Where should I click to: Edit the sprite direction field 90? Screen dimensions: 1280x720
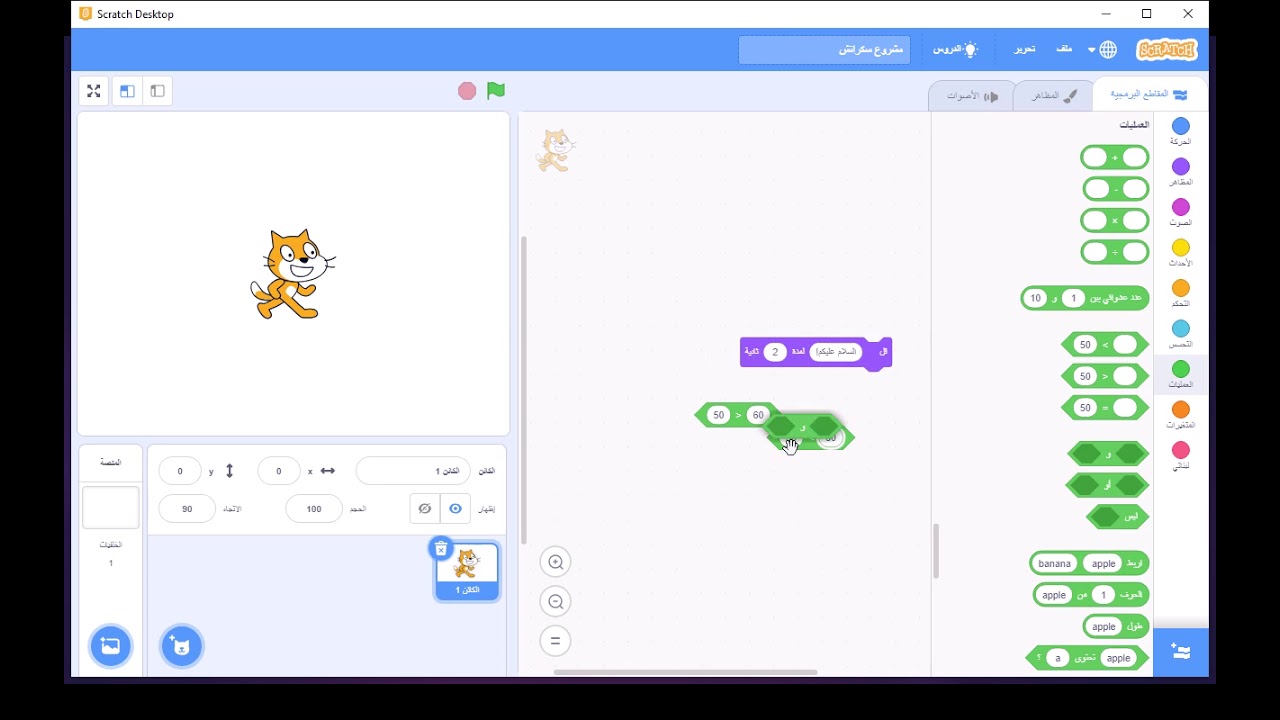click(x=187, y=509)
